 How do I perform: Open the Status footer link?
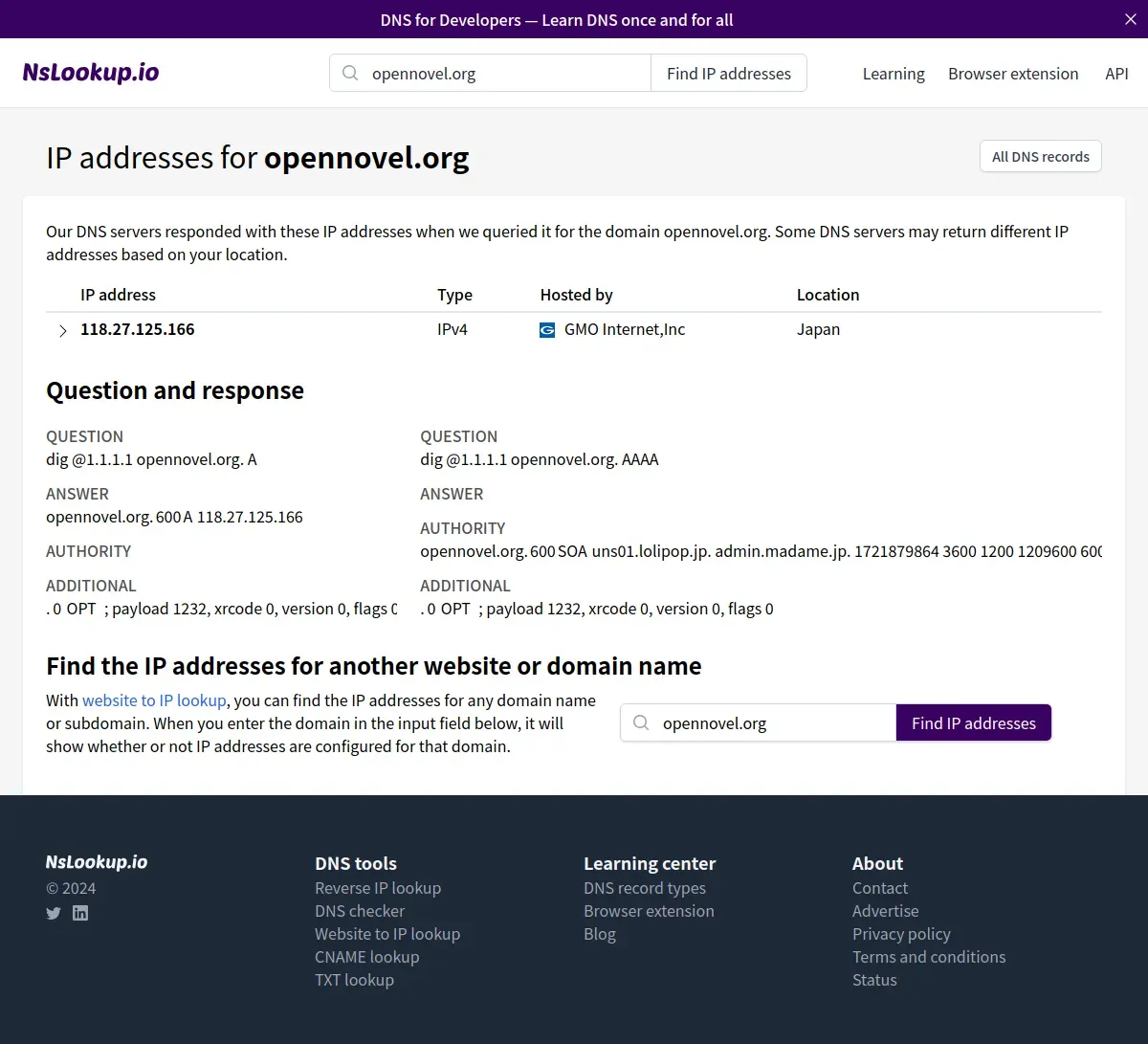[874, 980]
